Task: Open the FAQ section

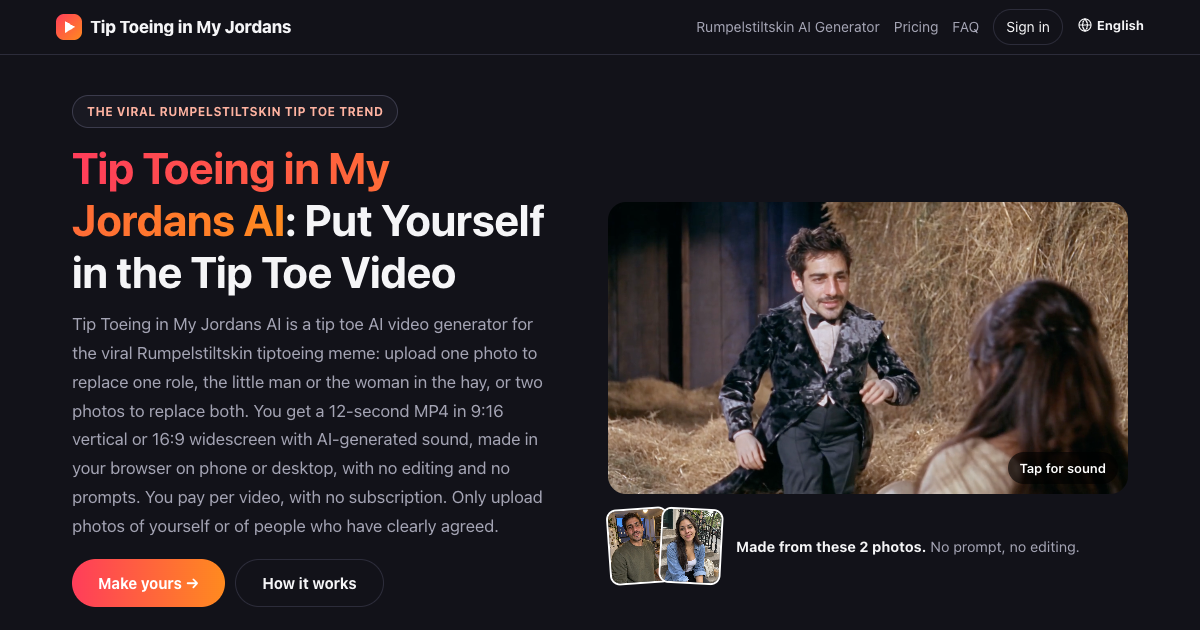Action: [966, 27]
